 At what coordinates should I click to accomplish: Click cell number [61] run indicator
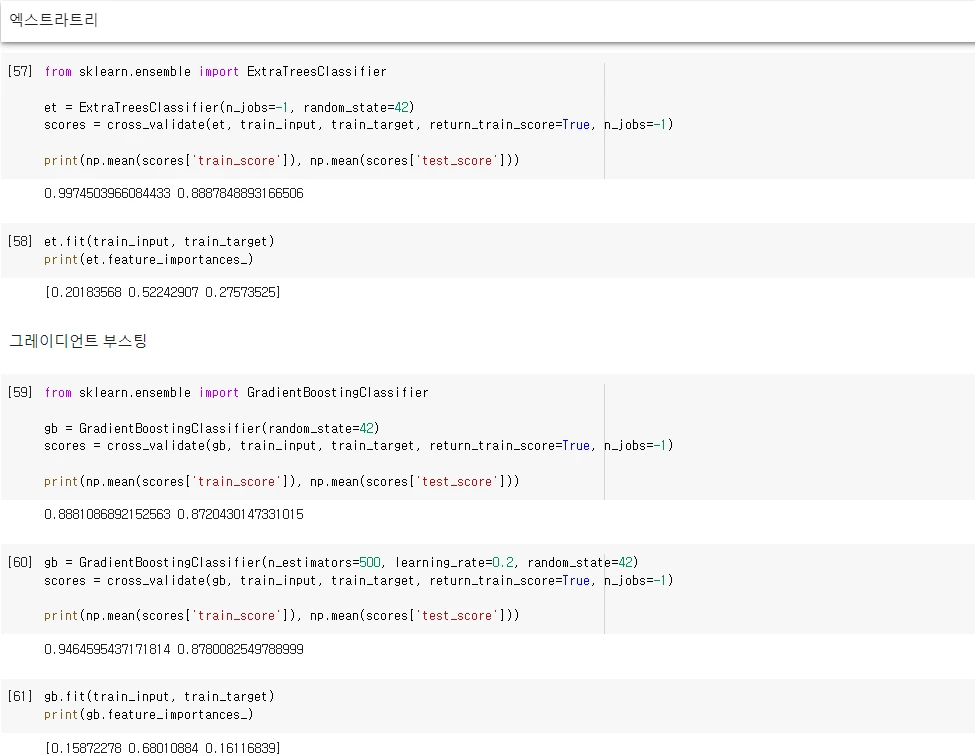(20, 696)
